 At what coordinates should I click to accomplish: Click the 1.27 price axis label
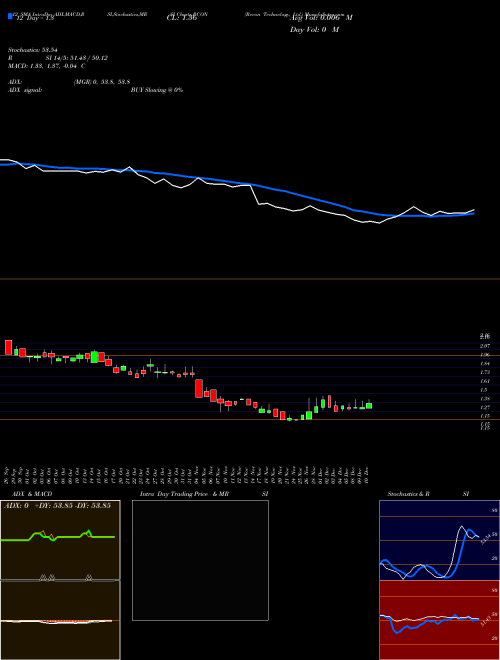(484, 407)
